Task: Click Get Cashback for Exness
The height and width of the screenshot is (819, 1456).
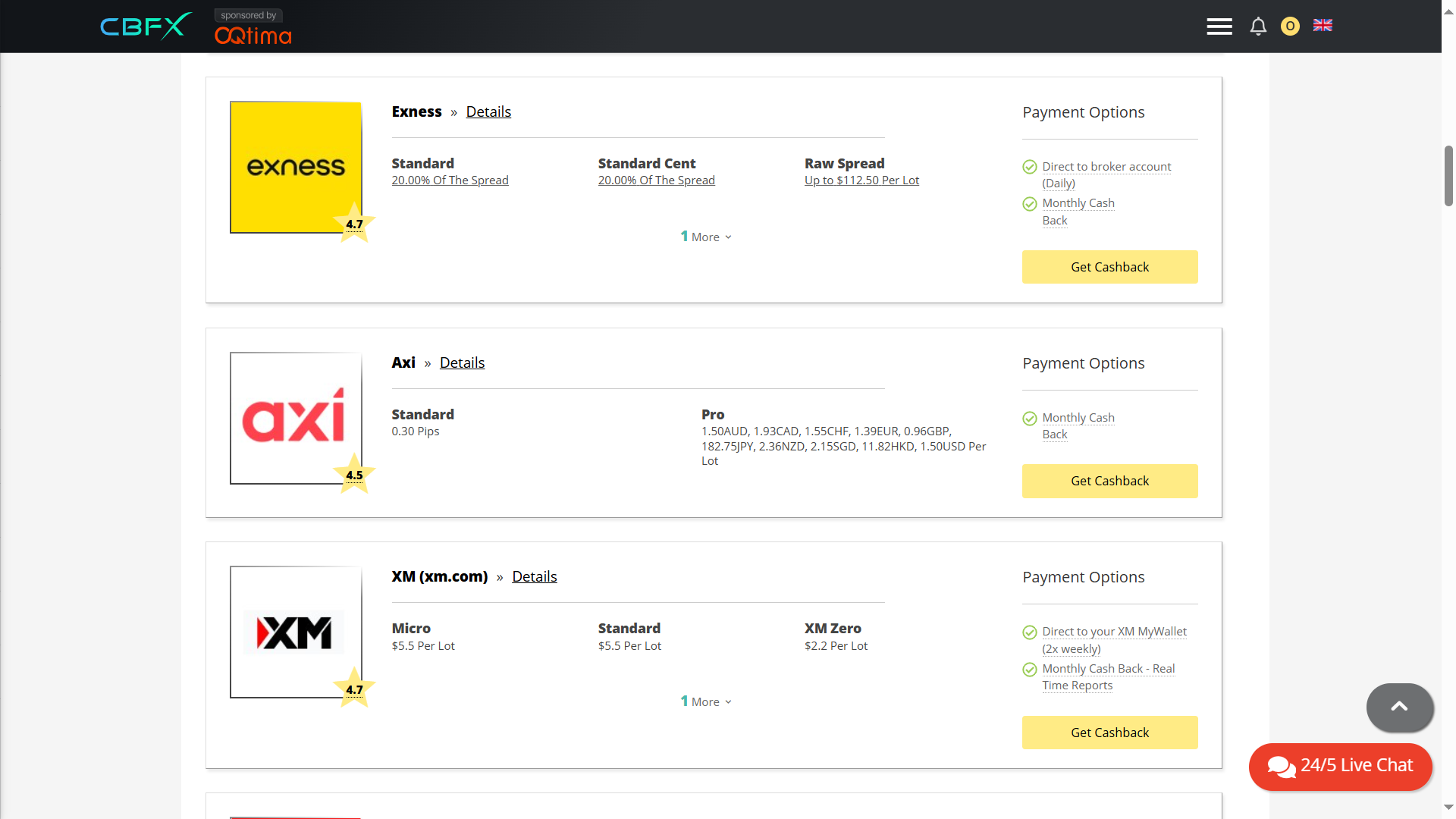Action: click(1109, 267)
